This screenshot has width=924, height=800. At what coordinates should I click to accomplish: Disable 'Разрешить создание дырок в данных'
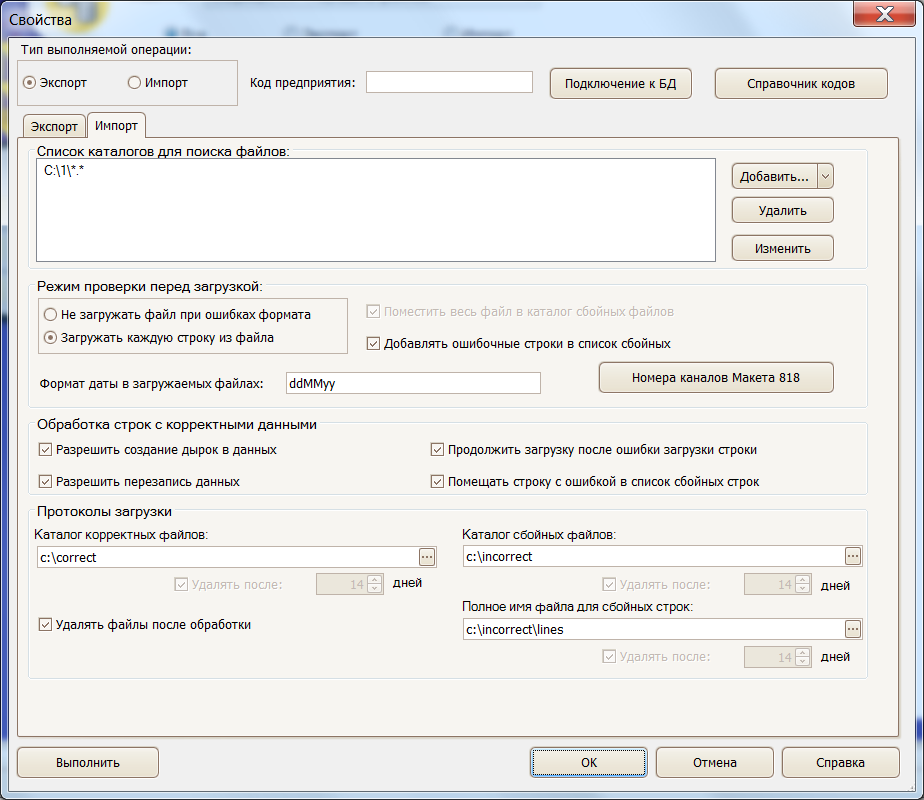(45, 450)
